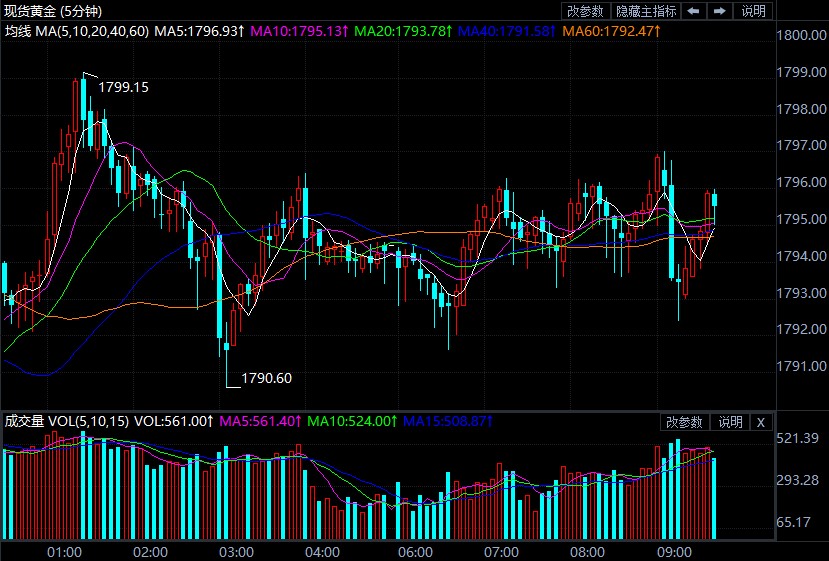Click the 1799.15 high price marker

[124, 87]
